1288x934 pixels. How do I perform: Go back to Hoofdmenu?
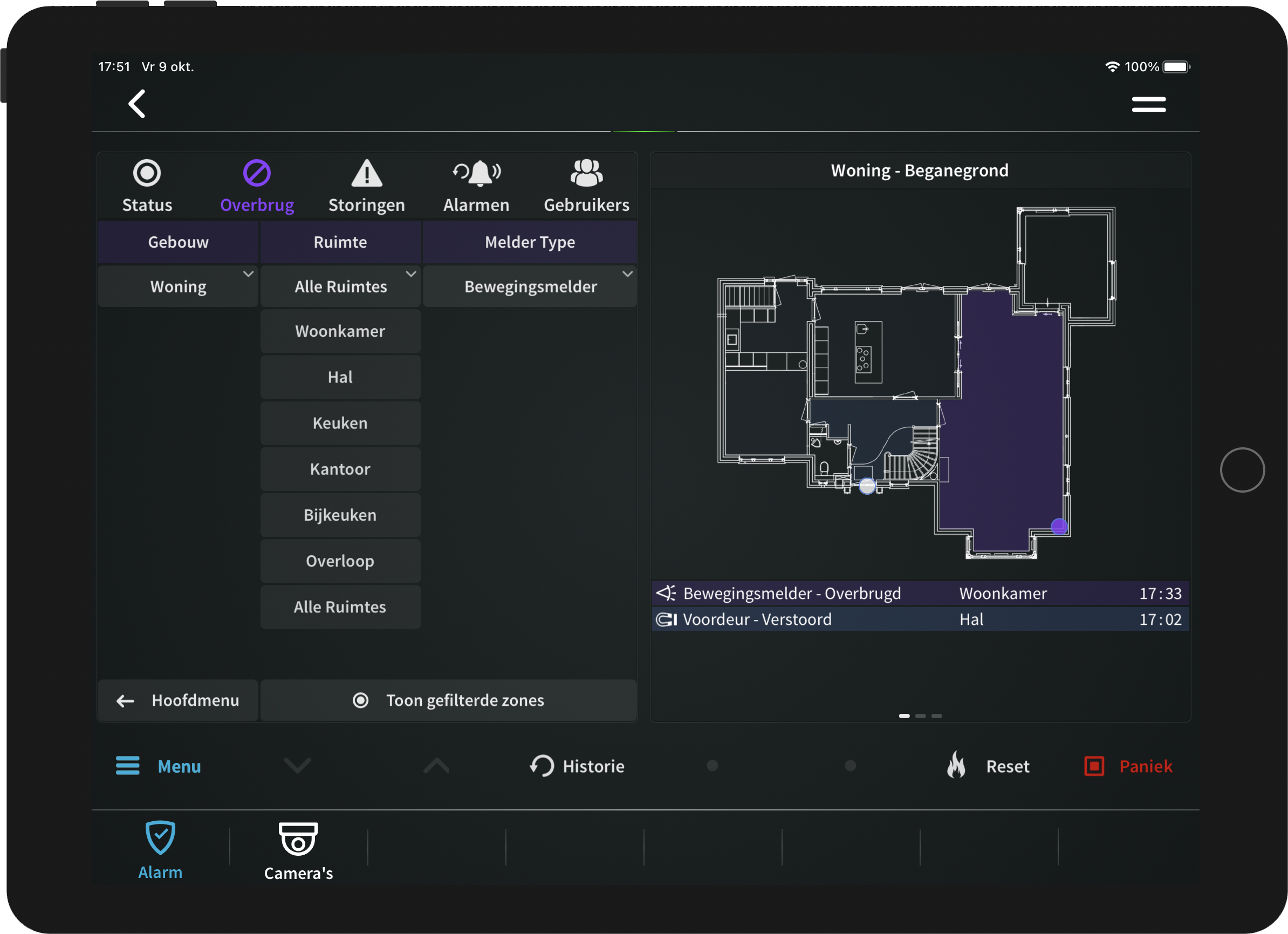click(x=179, y=700)
